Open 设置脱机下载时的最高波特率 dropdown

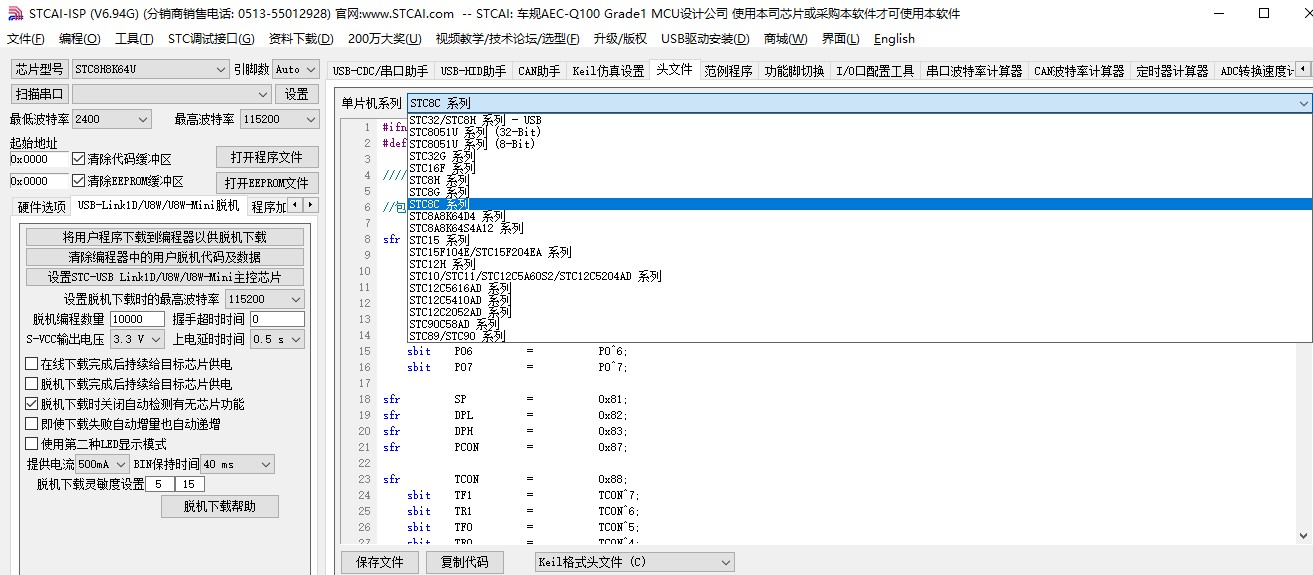pyautogui.click(x=265, y=299)
